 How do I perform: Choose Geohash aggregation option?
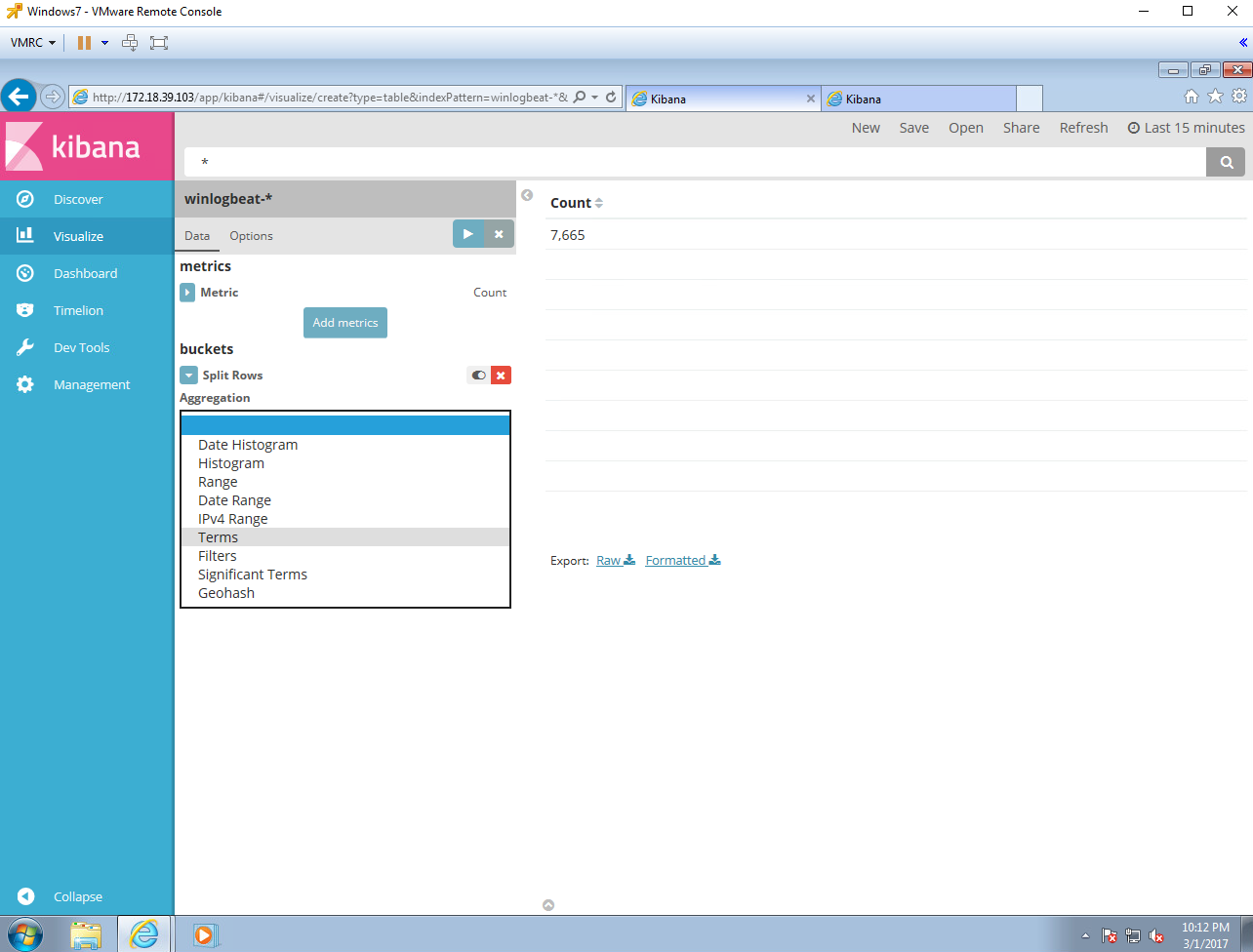345,593
